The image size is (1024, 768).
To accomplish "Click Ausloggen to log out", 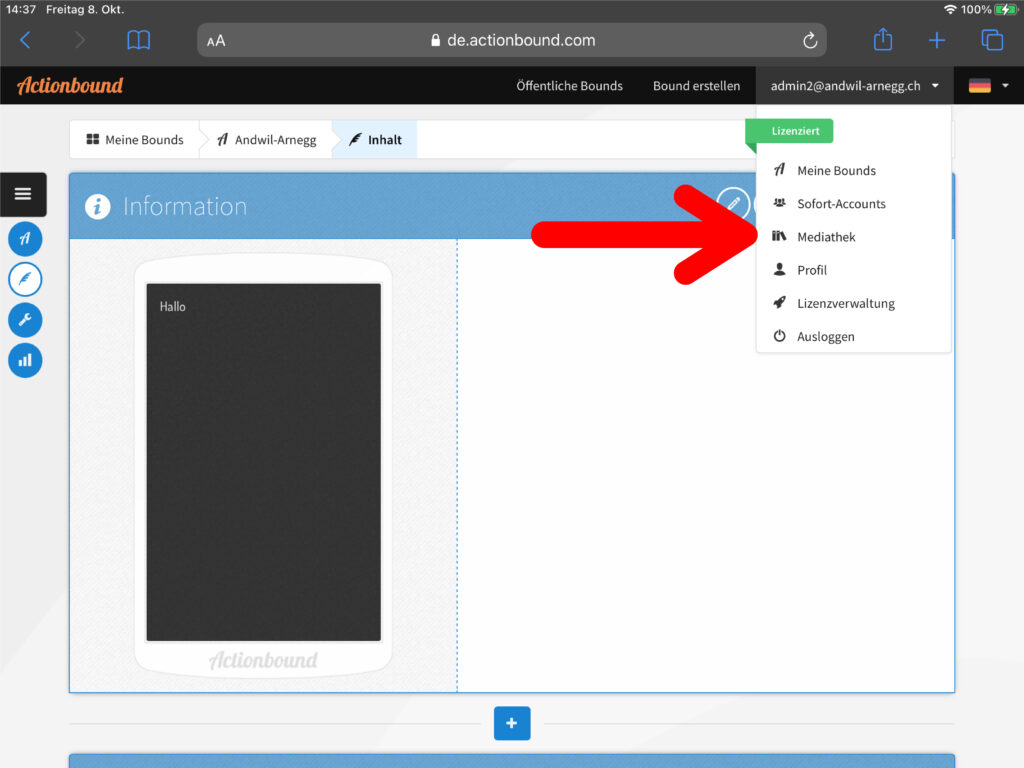I will pos(825,337).
